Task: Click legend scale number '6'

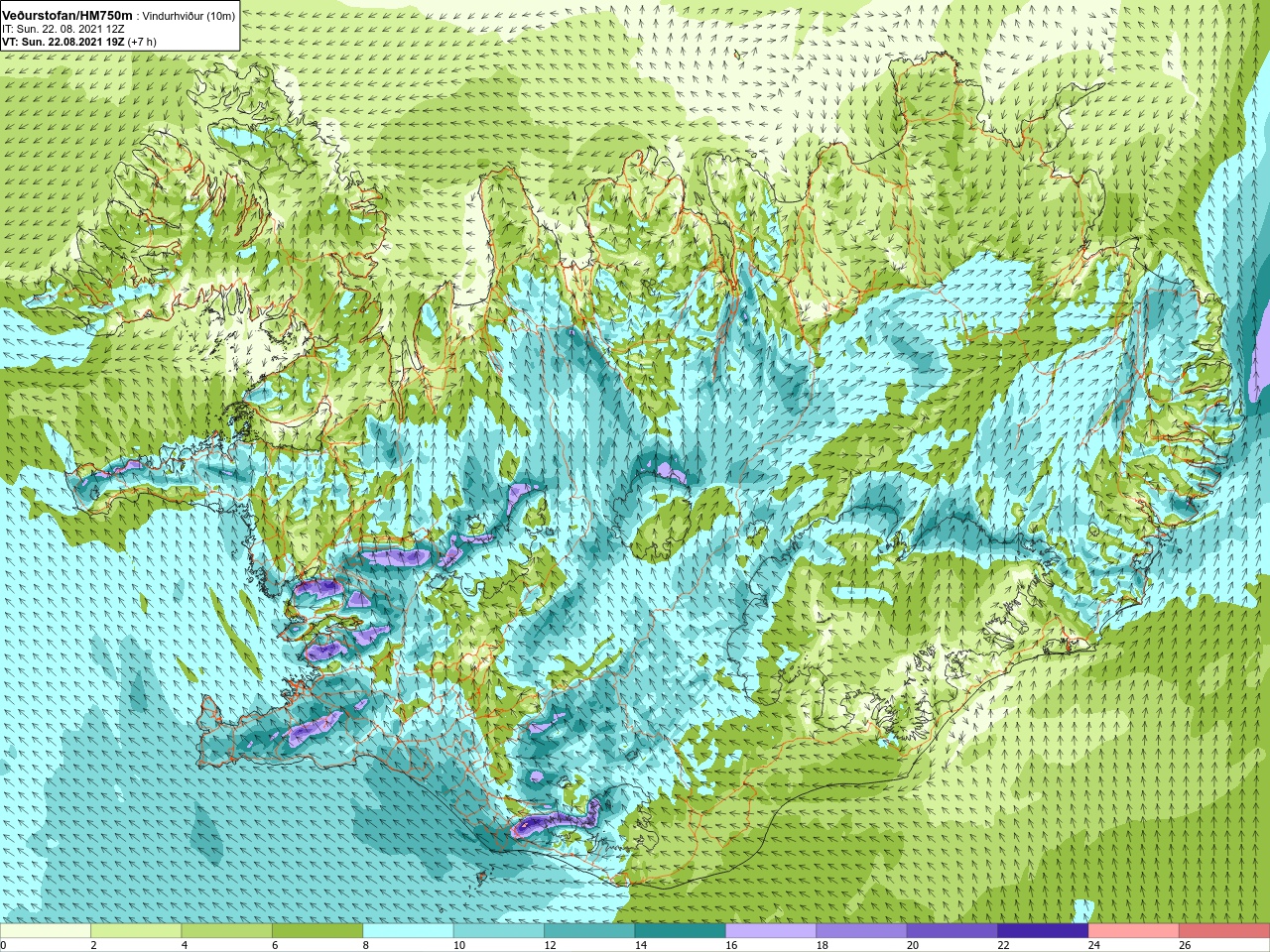Action: (x=275, y=945)
